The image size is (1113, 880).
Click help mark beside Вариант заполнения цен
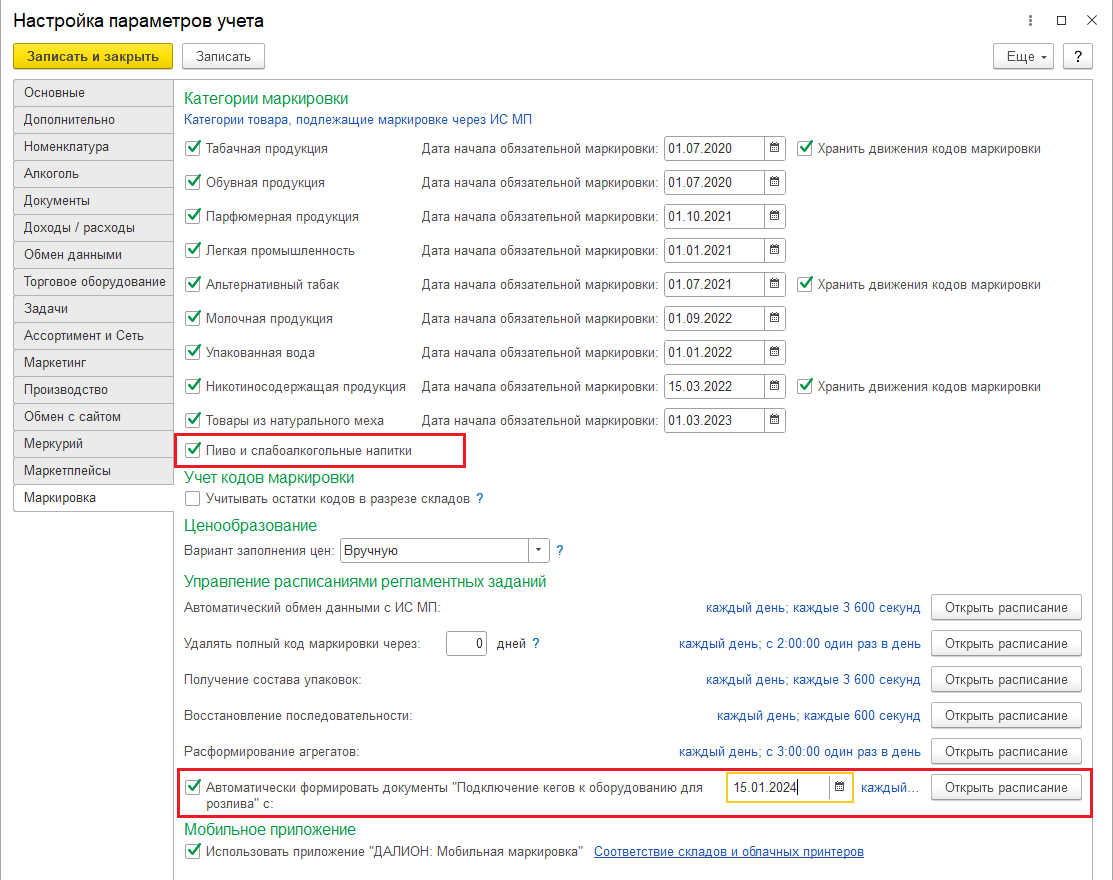(559, 550)
